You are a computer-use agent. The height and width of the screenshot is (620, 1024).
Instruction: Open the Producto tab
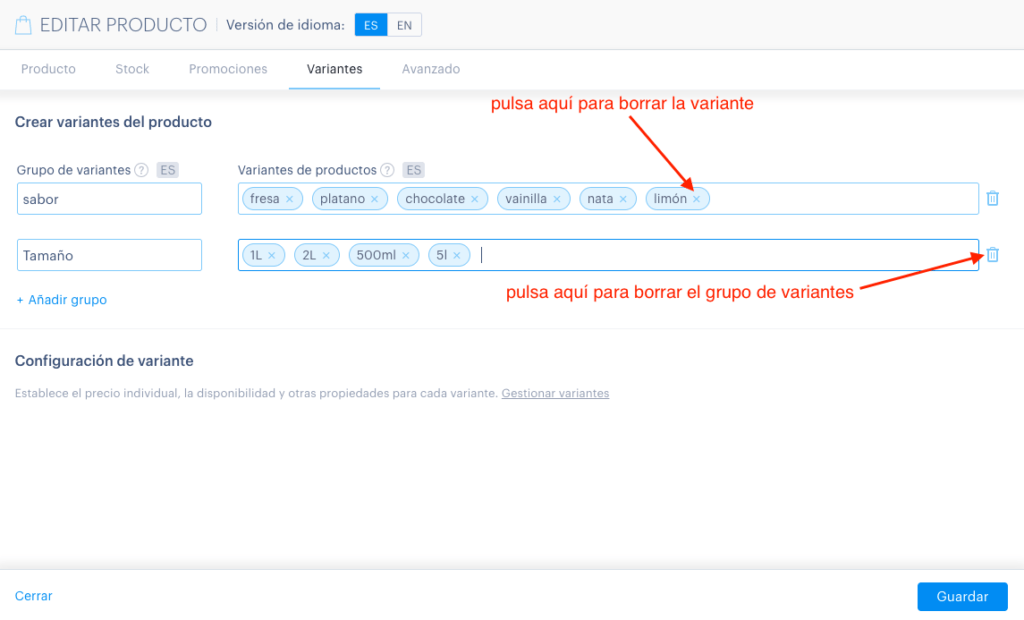coord(48,69)
